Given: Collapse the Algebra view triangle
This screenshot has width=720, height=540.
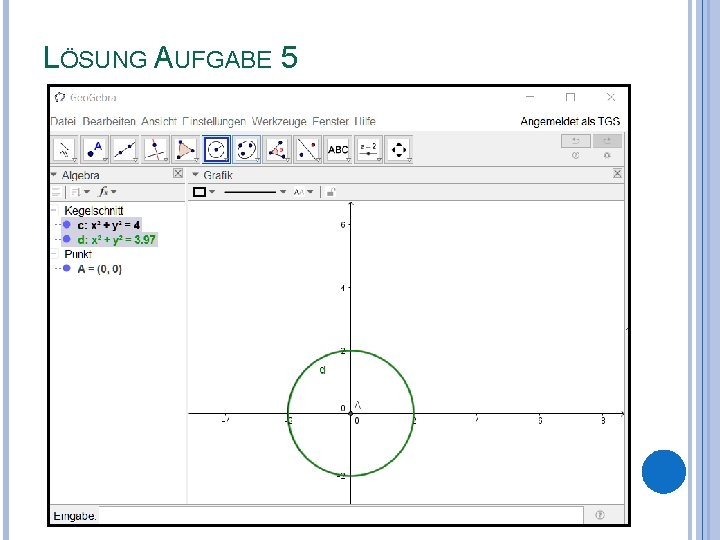Looking at the screenshot, I should [x=54, y=174].
